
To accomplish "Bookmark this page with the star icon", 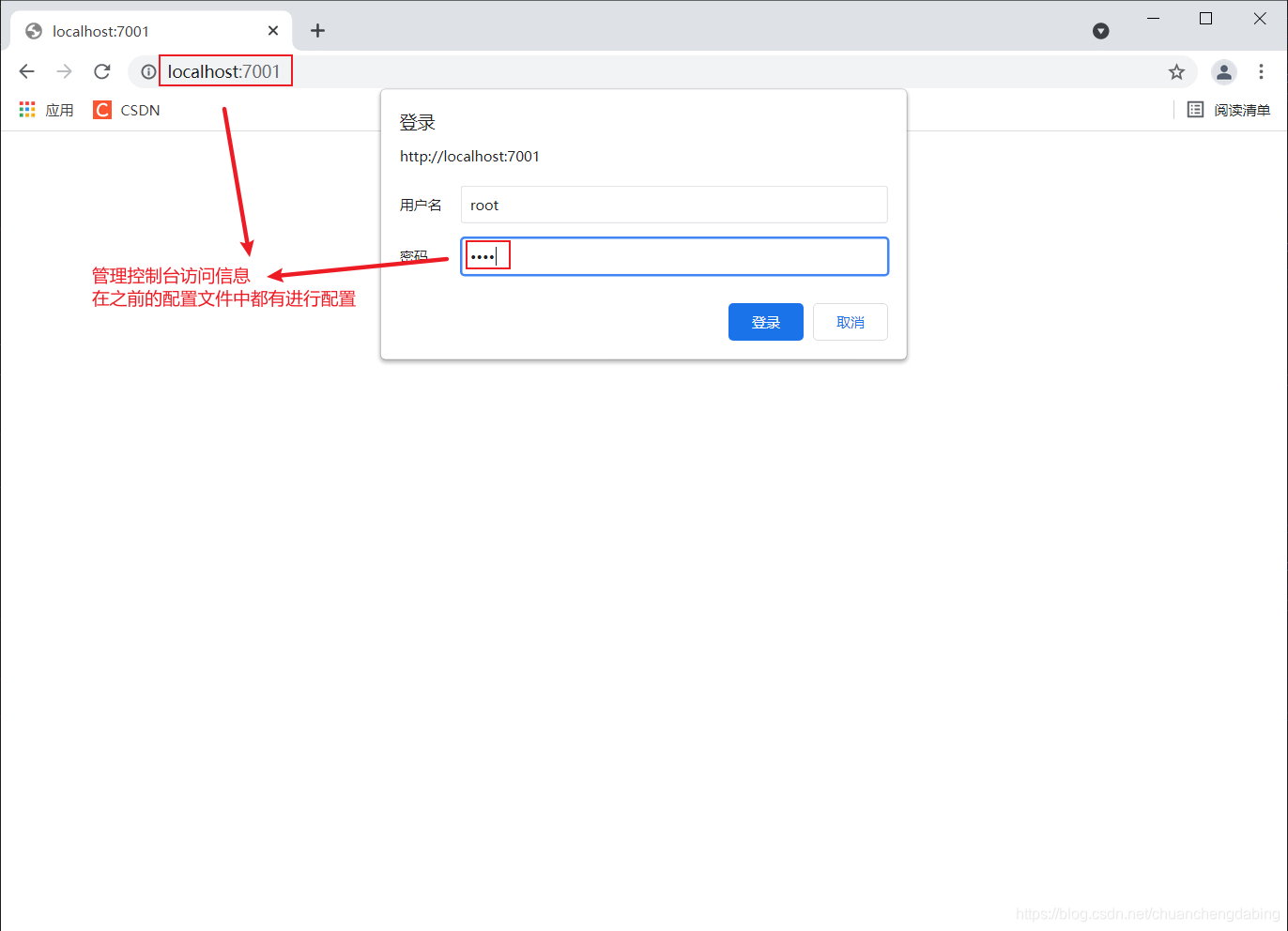I will pos(1176,71).
